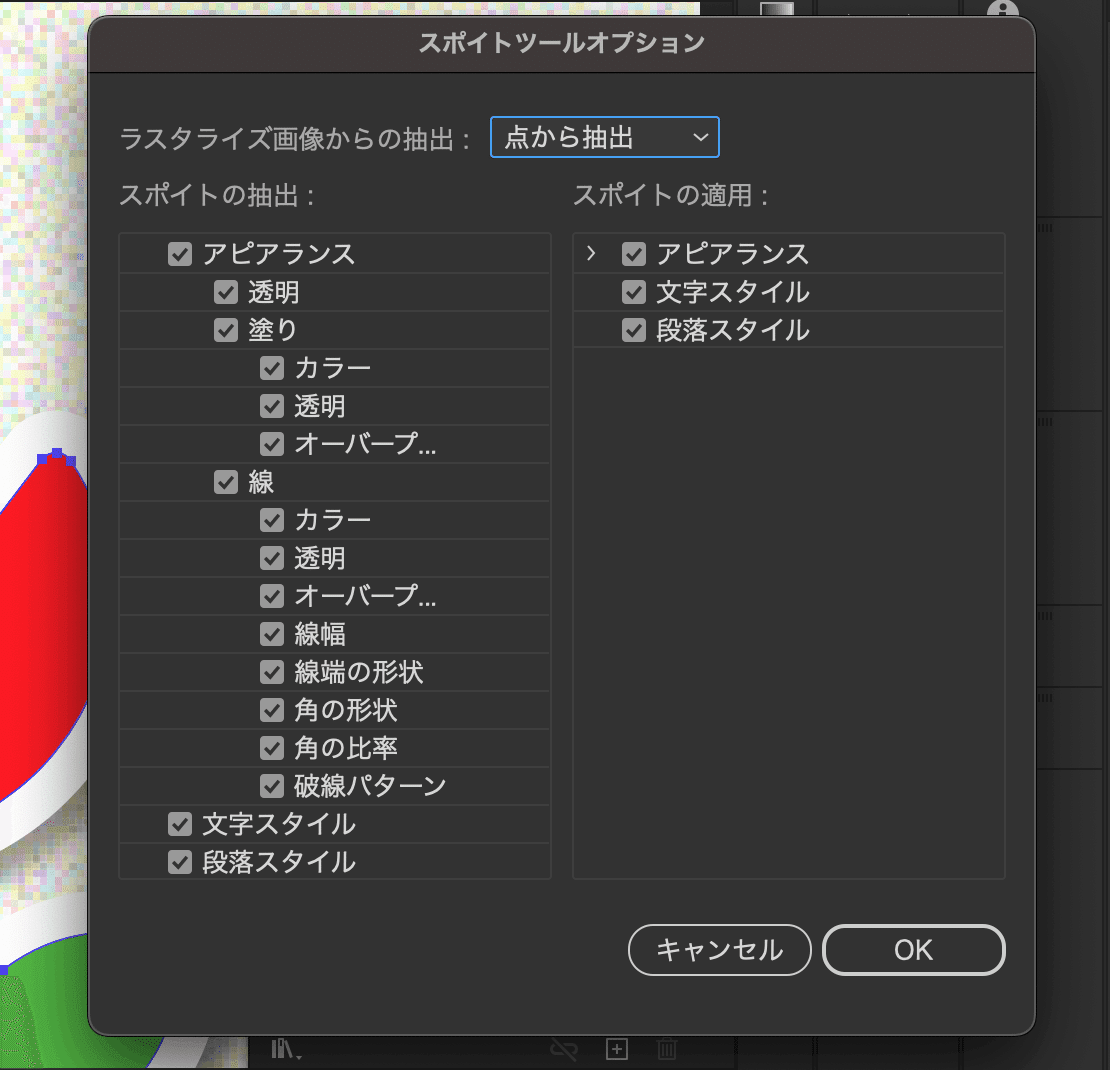Toggle 透明 checkbox under 塗り
This screenshot has height=1070, width=1110.
(x=272, y=406)
